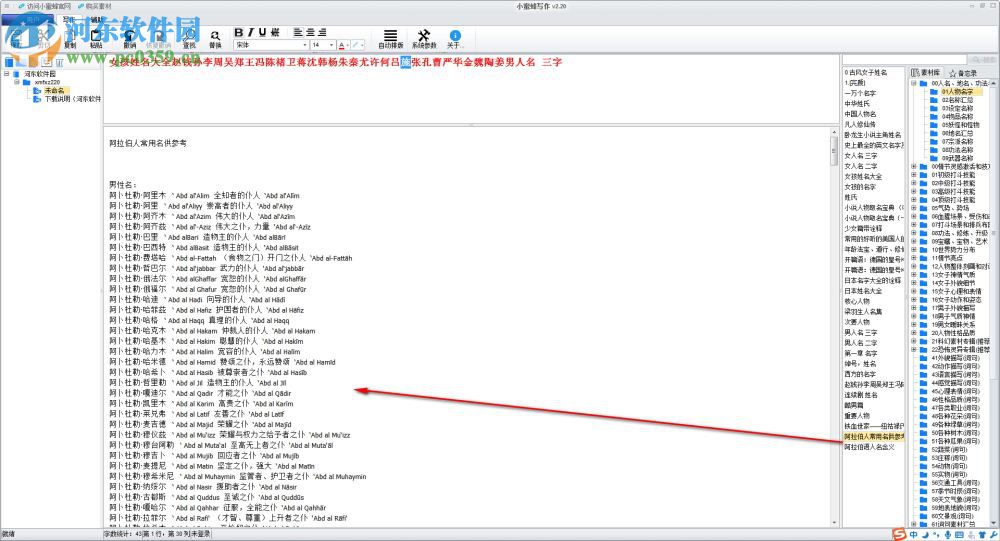Open the 替换 replace tool
The image size is (1000, 541).
pos(216,38)
